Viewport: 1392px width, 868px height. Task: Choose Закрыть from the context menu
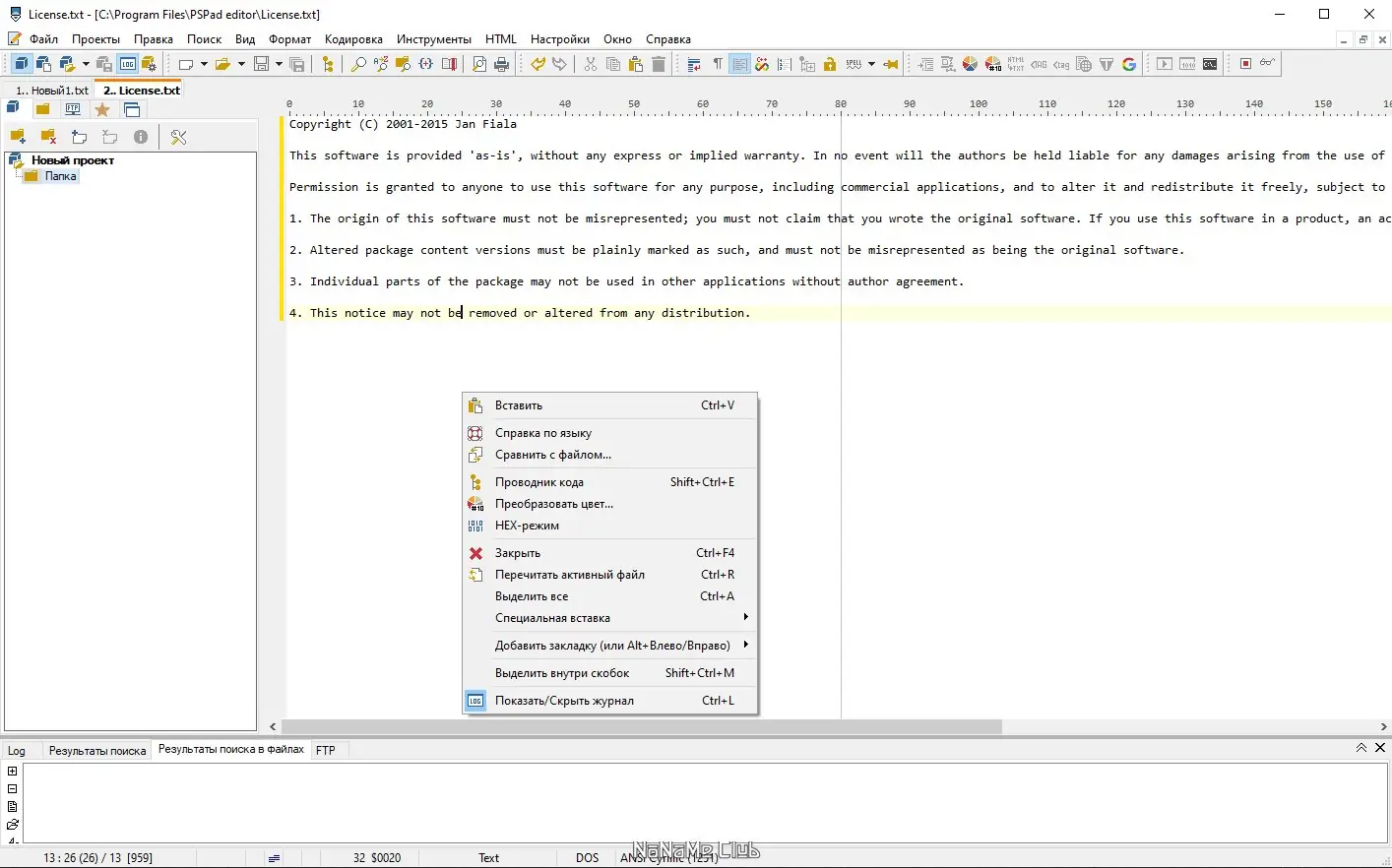610,553
